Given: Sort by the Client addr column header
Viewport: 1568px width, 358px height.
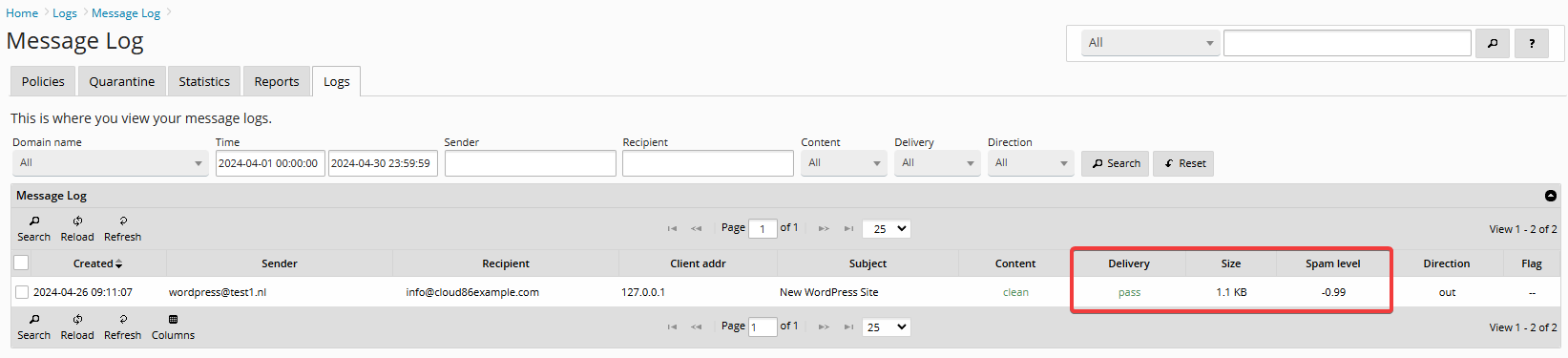Looking at the screenshot, I should click(698, 263).
